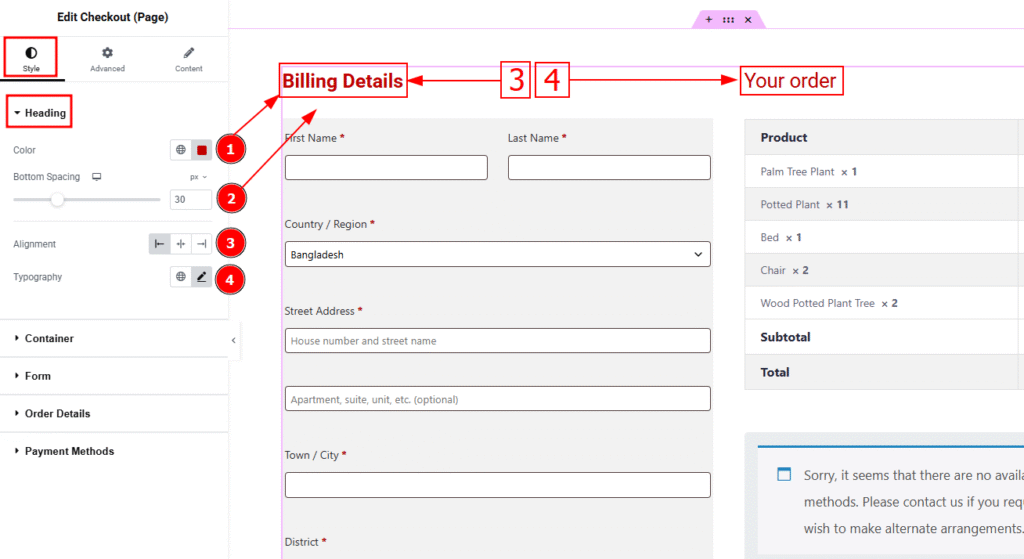Delete section using the X icon

pyautogui.click(x=748, y=19)
